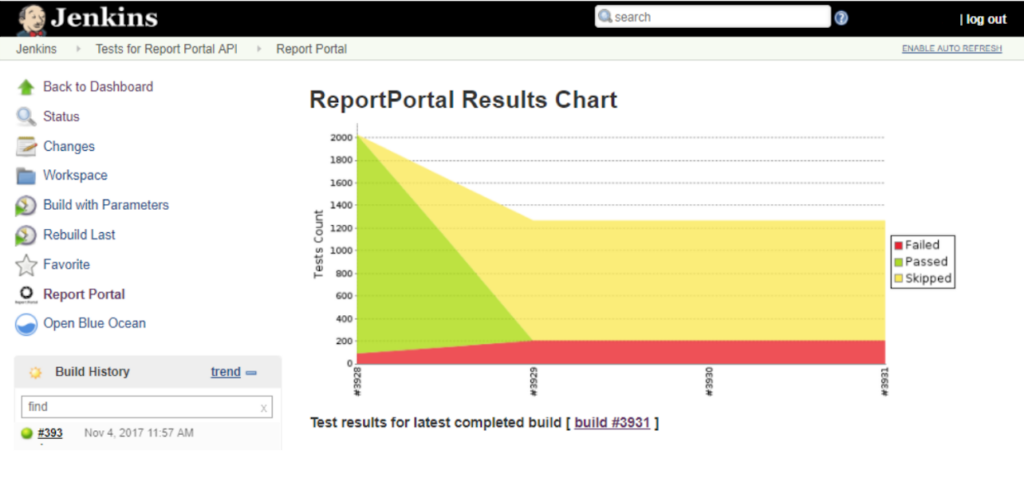Click the Favorite star icon

(26, 265)
